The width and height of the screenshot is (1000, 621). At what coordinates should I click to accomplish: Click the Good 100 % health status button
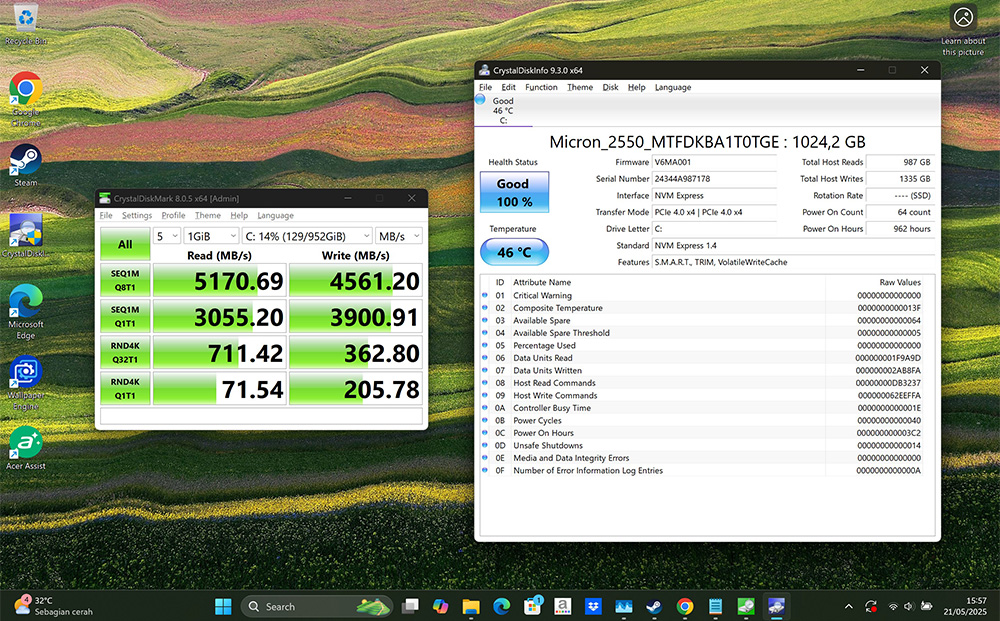point(514,192)
